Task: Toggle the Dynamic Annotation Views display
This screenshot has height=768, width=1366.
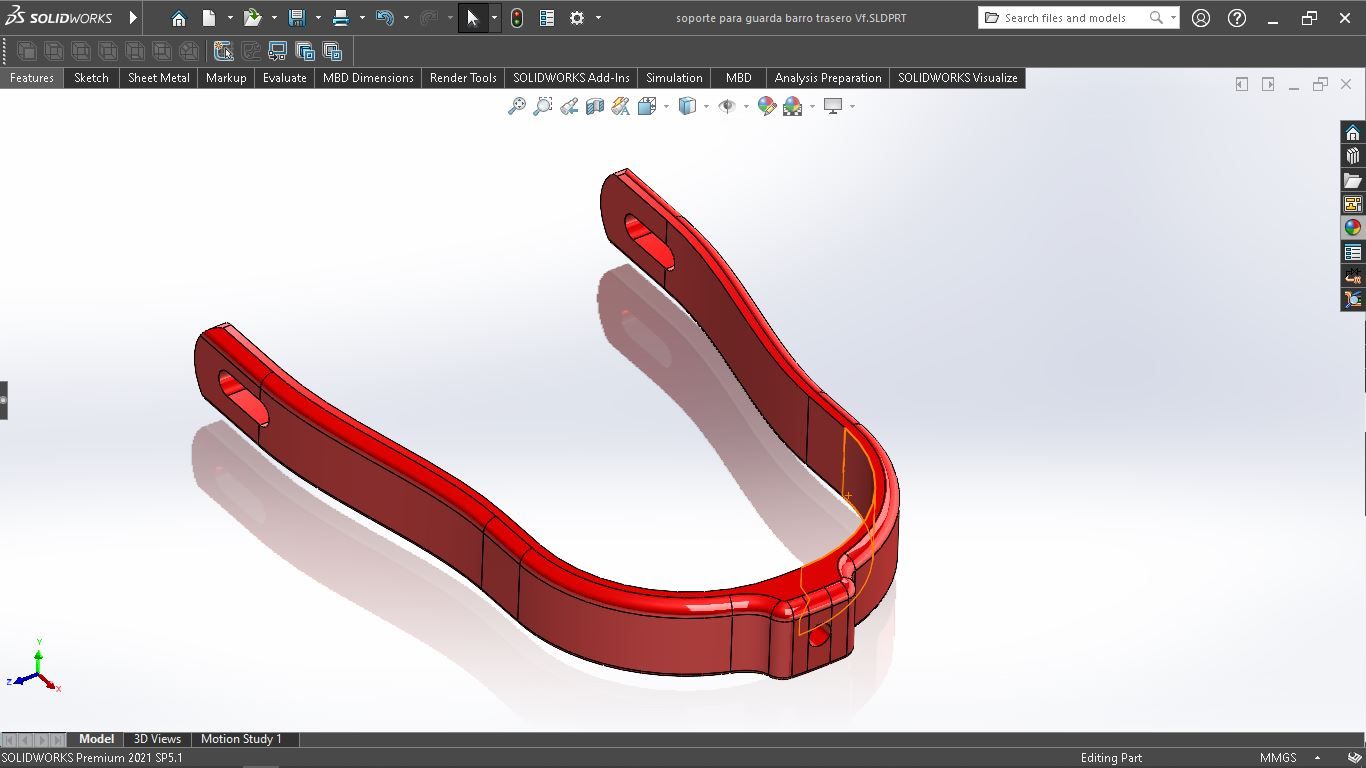Action: tap(620, 105)
